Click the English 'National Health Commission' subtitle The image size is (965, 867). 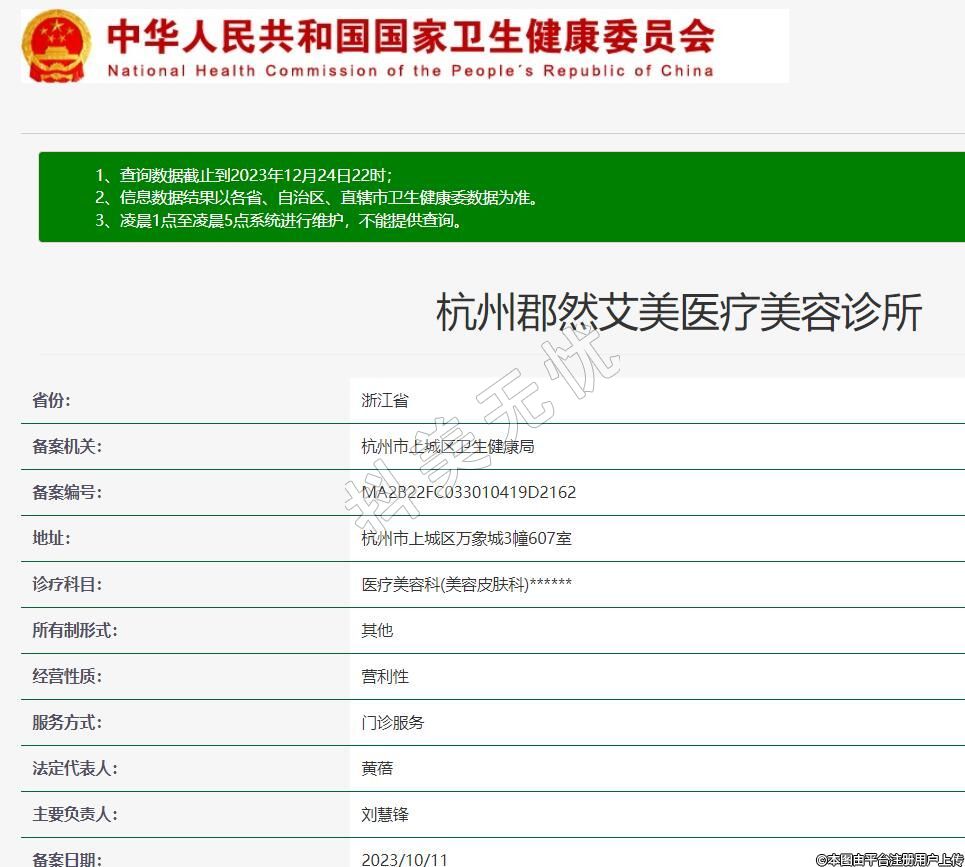[x=410, y=71]
